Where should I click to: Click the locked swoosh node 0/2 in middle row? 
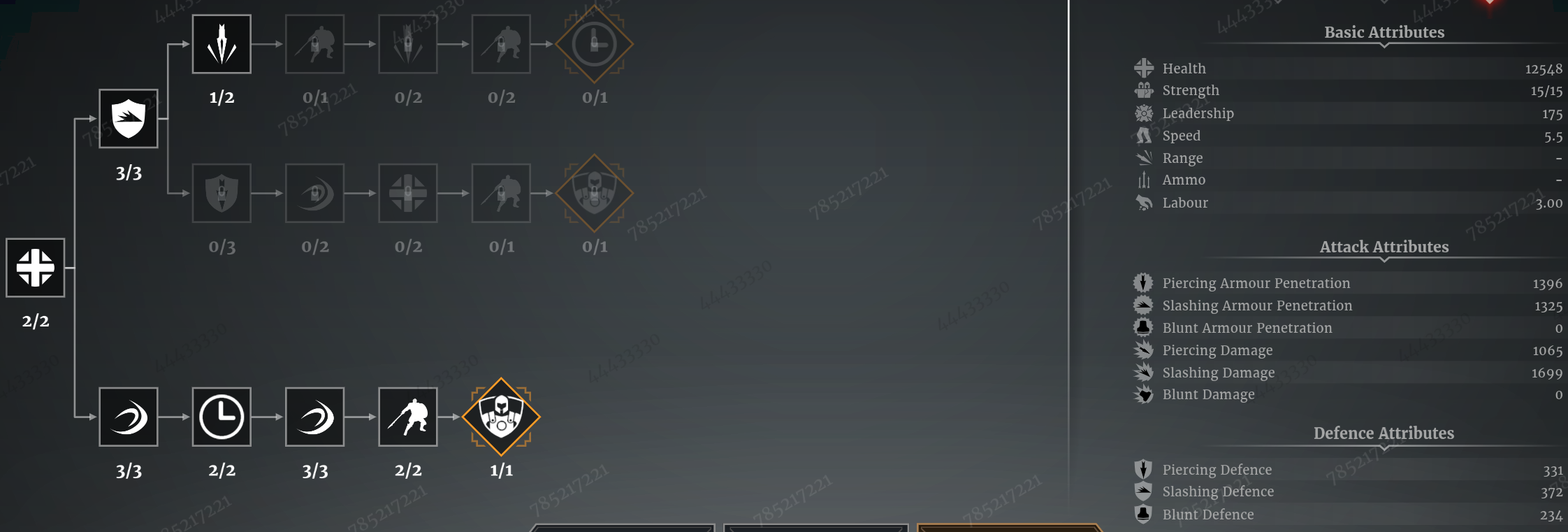coord(314,193)
